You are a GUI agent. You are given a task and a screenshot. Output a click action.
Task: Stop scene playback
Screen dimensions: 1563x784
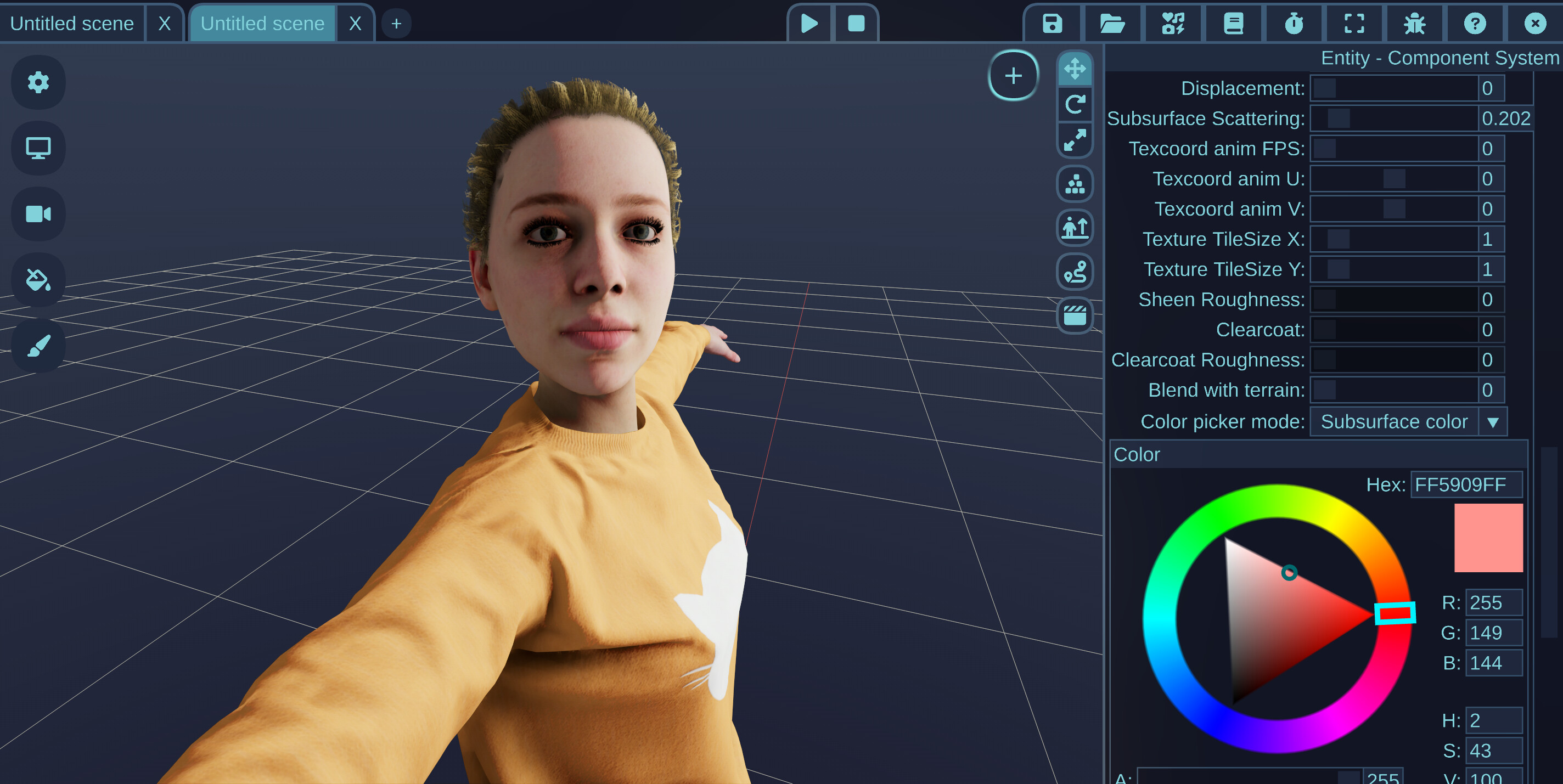click(856, 23)
